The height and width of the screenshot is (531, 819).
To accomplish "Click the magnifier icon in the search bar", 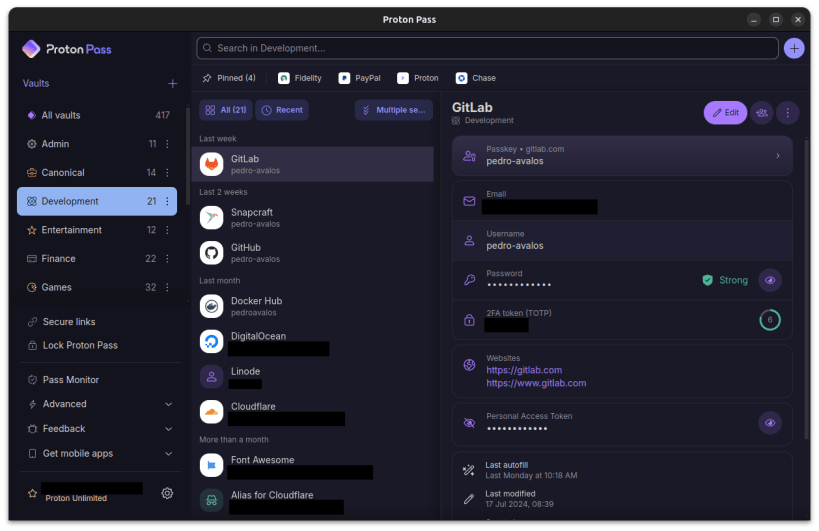I will click(207, 48).
